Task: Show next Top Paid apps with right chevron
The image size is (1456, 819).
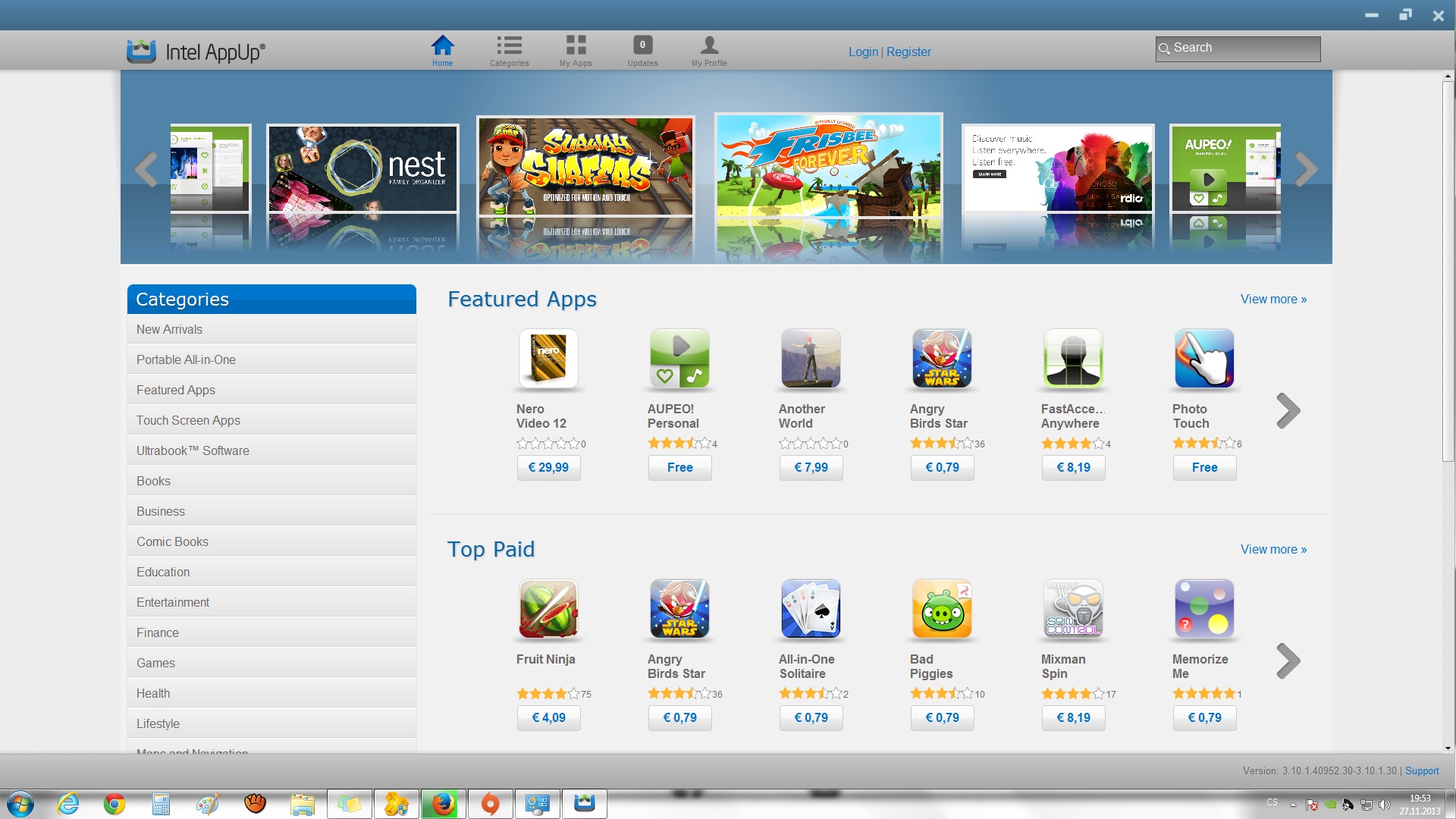Action: click(x=1288, y=661)
